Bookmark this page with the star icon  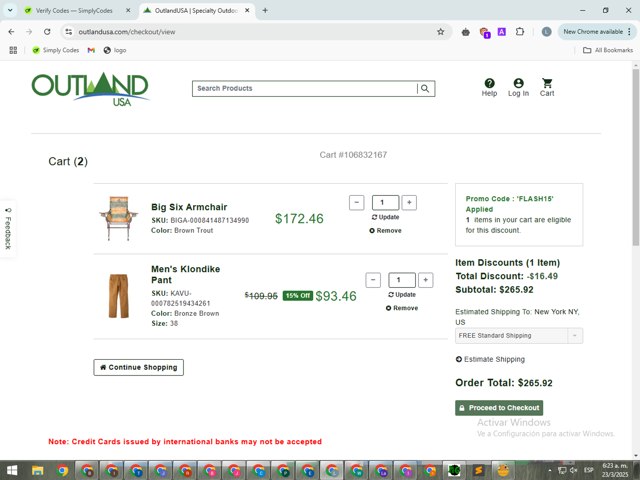pos(440,32)
